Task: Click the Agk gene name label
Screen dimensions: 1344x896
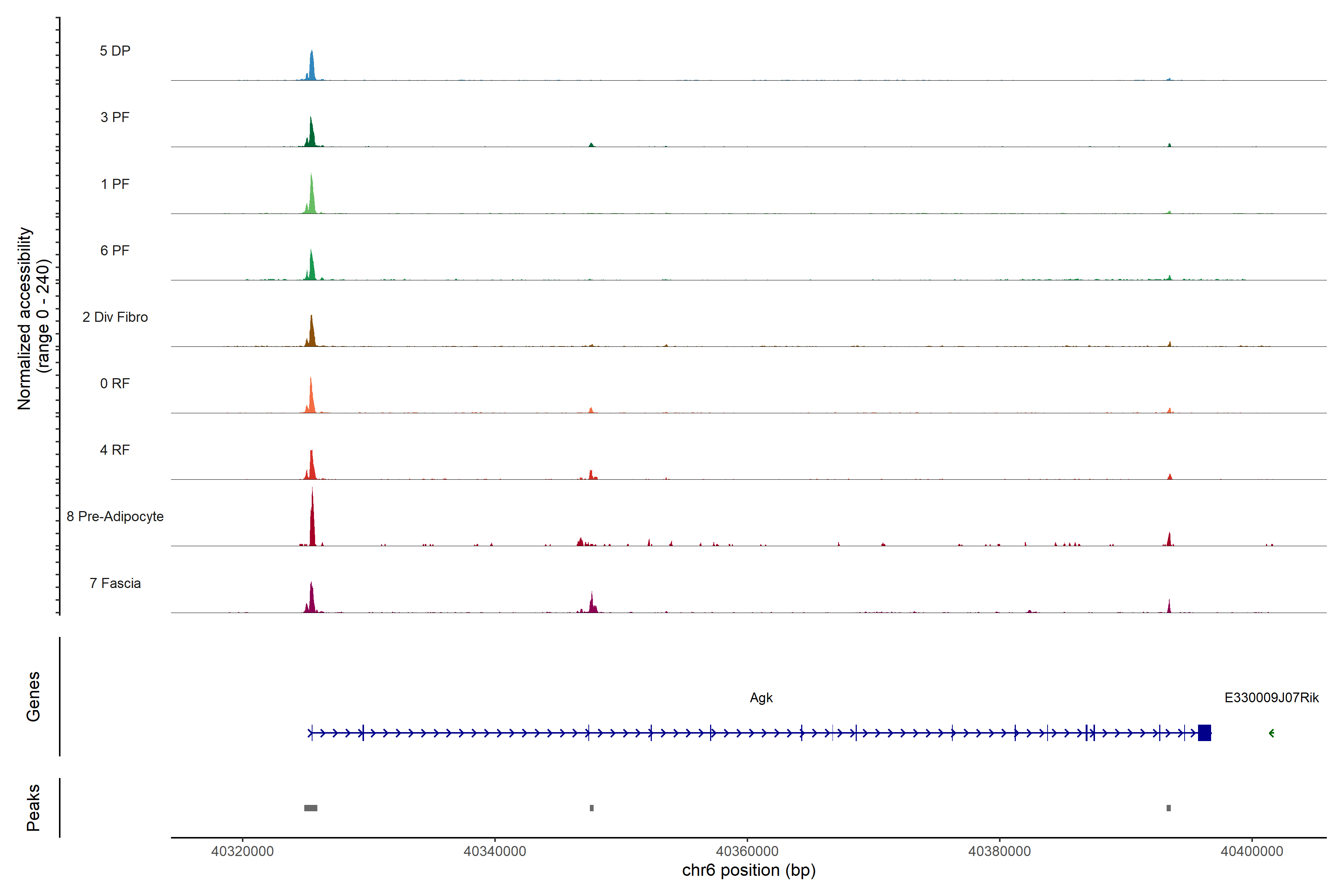Action: pos(761,698)
